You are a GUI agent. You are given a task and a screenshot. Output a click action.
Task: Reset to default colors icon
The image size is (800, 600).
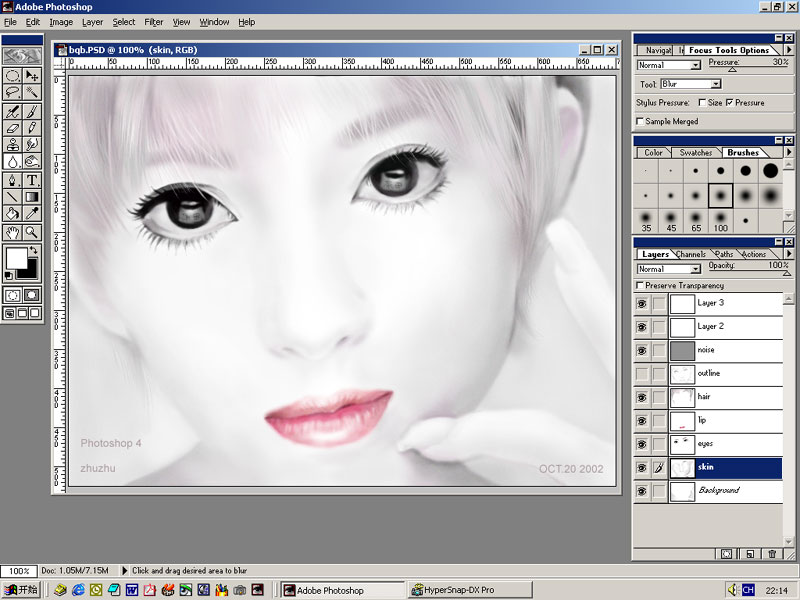tap(9, 276)
